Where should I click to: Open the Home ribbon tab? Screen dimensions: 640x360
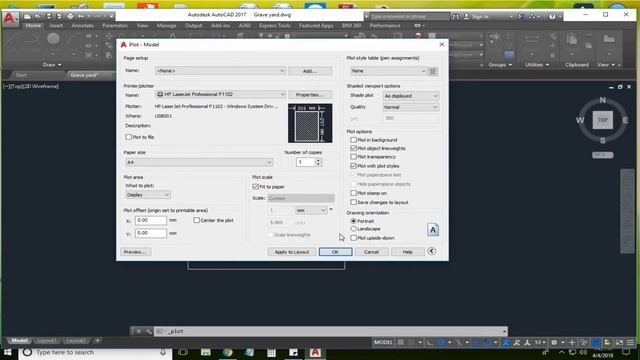pos(33,25)
